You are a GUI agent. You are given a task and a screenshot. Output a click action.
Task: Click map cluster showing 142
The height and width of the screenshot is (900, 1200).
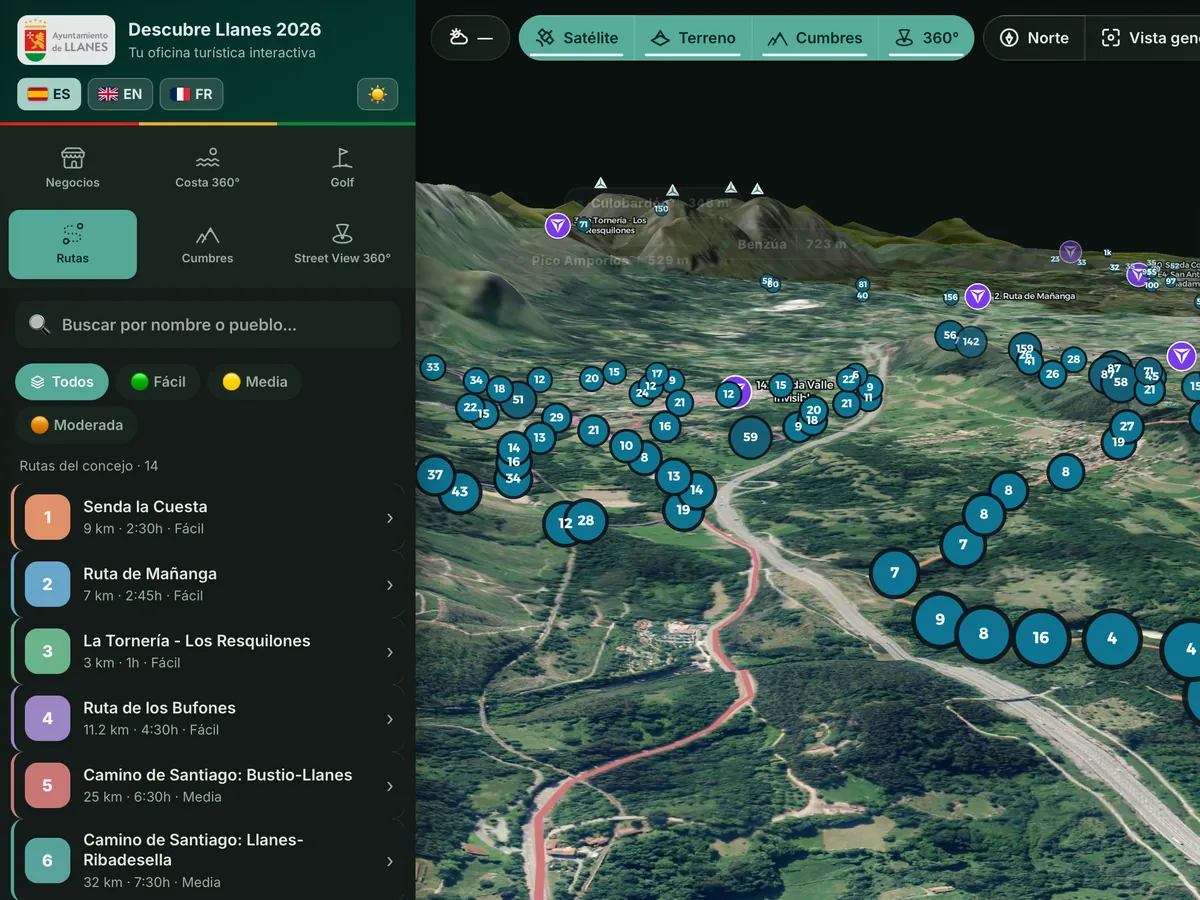click(971, 341)
